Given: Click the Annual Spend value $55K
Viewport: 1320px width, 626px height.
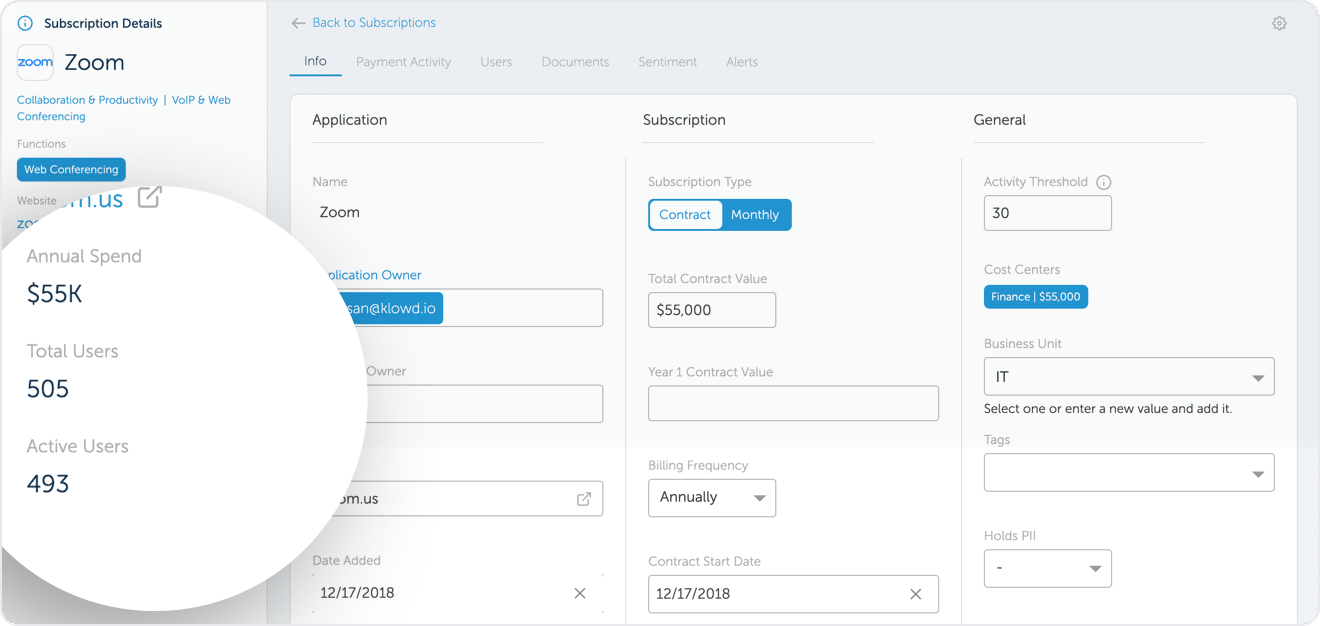Looking at the screenshot, I should [55, 294].
